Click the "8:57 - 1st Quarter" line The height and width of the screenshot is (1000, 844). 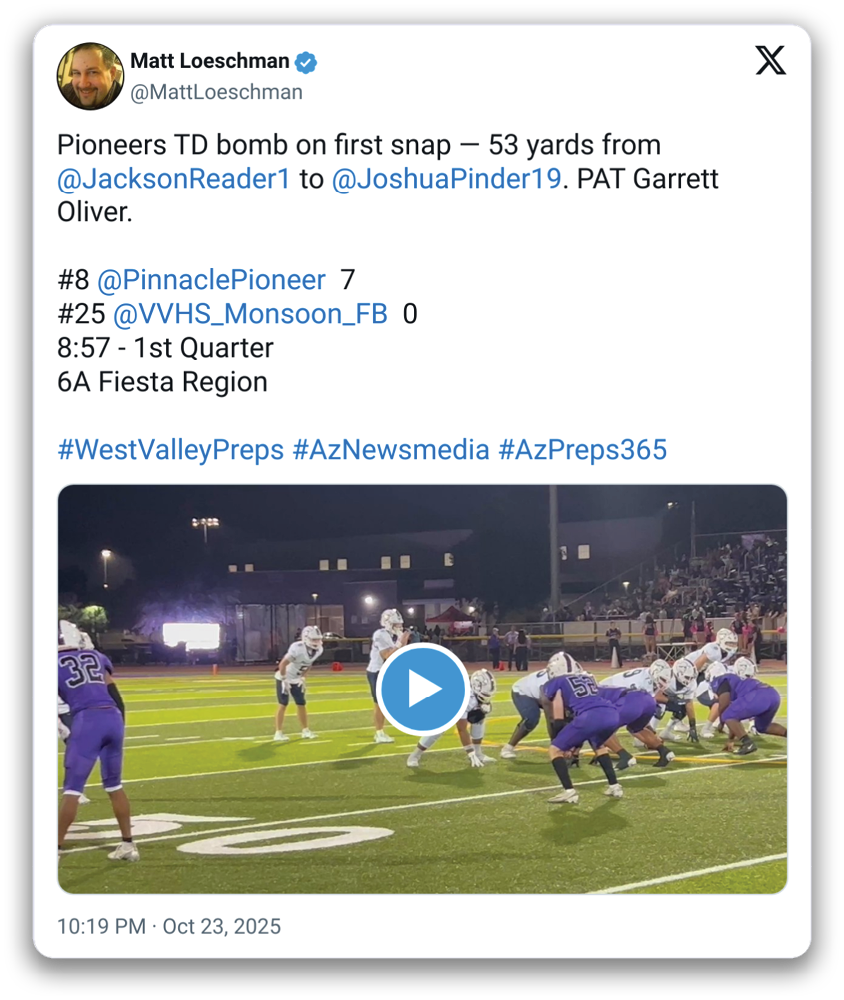[x=165, y=348]
